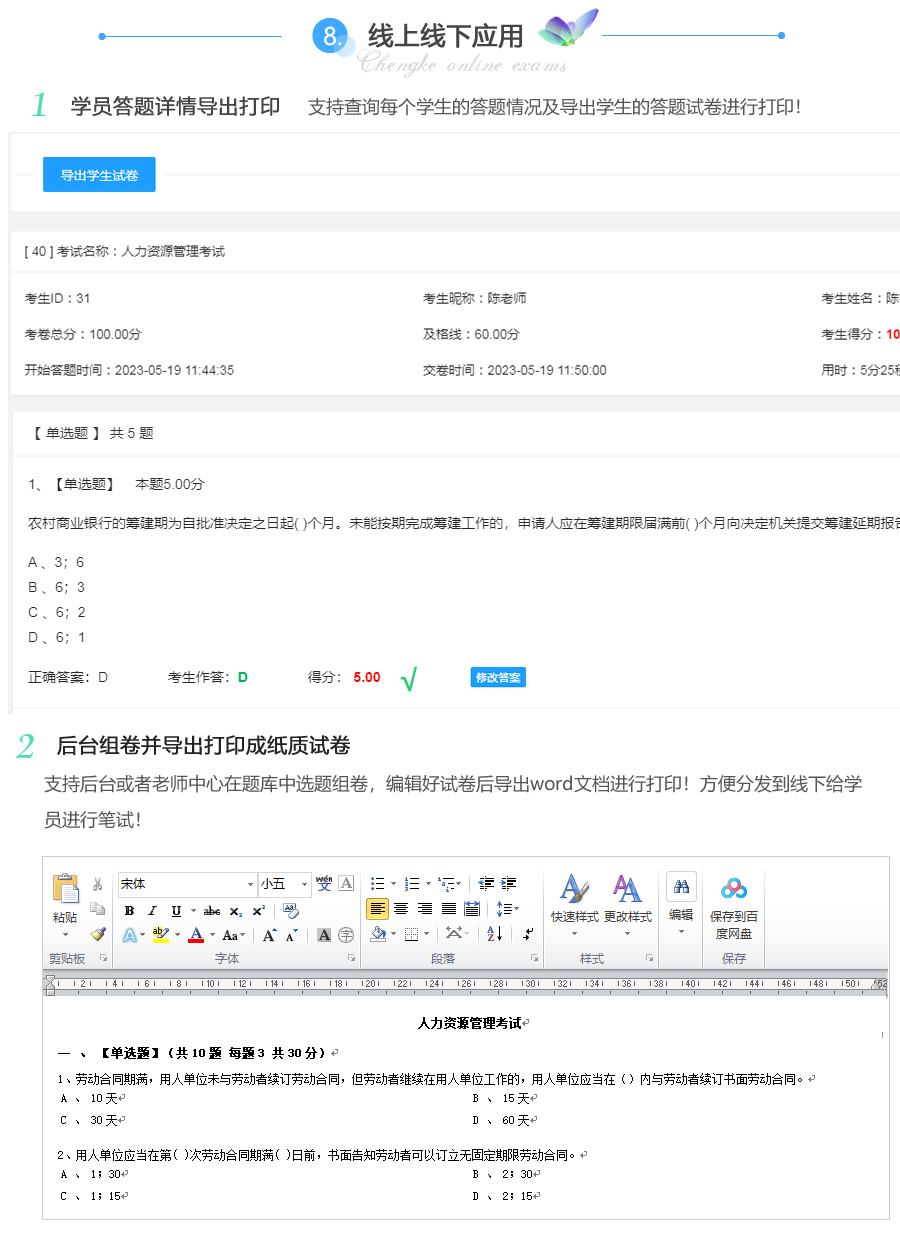This screenshot has height=1234, width=900.
Task: Click the yellow text highlight color button
Action: point(159,935)
